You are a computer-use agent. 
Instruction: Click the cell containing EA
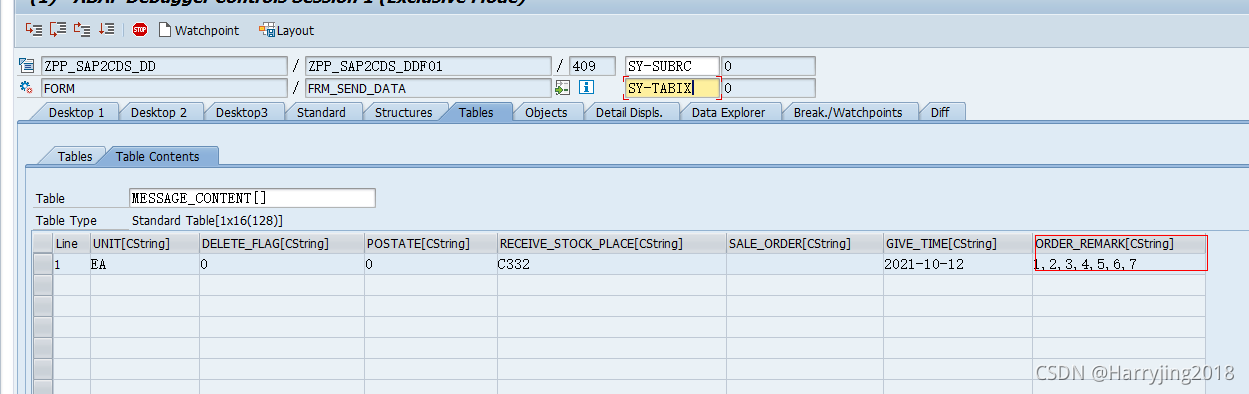[144, 264]
